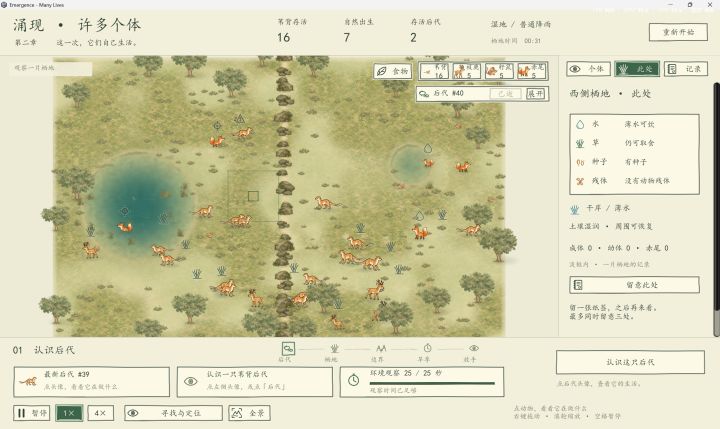Click the 认识这只后代 button
The height and width of the screenshot is (429, 720).
[x=630, y=362]
